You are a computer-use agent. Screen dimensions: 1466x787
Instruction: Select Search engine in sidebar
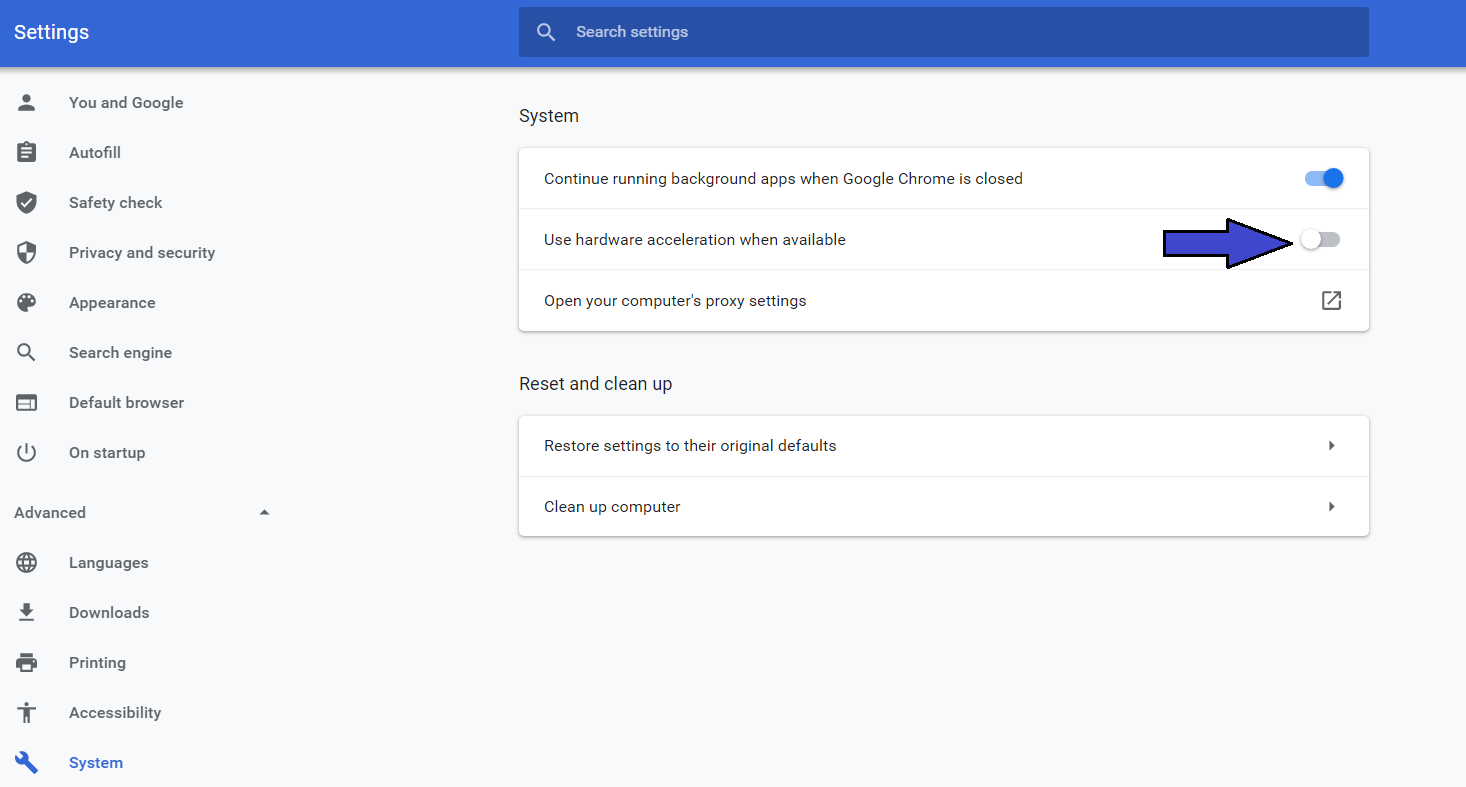pyautogui.click(x=120, y=352)
